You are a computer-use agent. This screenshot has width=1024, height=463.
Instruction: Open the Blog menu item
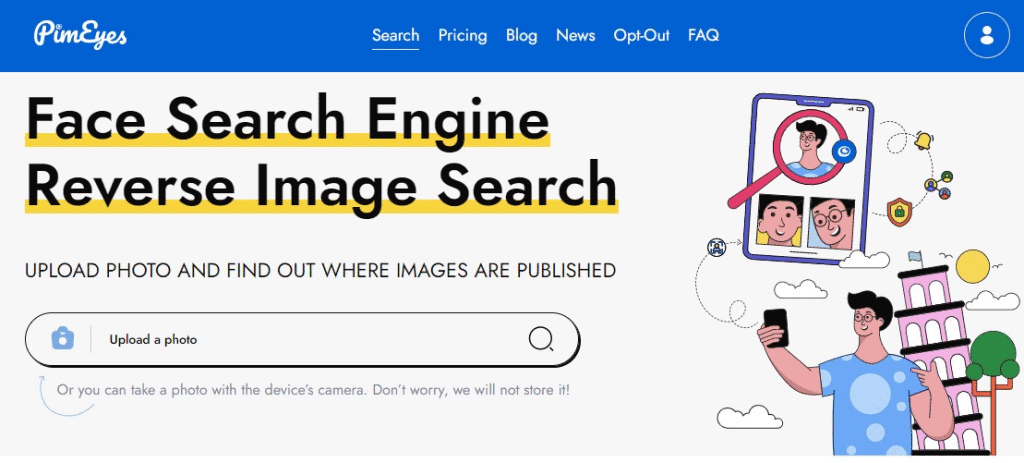(x=521, y=35)
